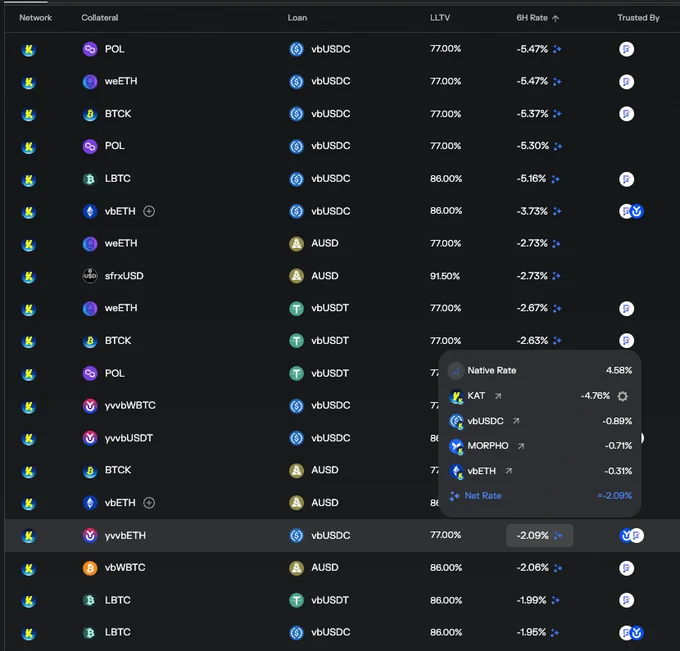The height and width of the screenshot is (651, 680).
Task: Click the LLTV column header
Action: coord(440,18)
